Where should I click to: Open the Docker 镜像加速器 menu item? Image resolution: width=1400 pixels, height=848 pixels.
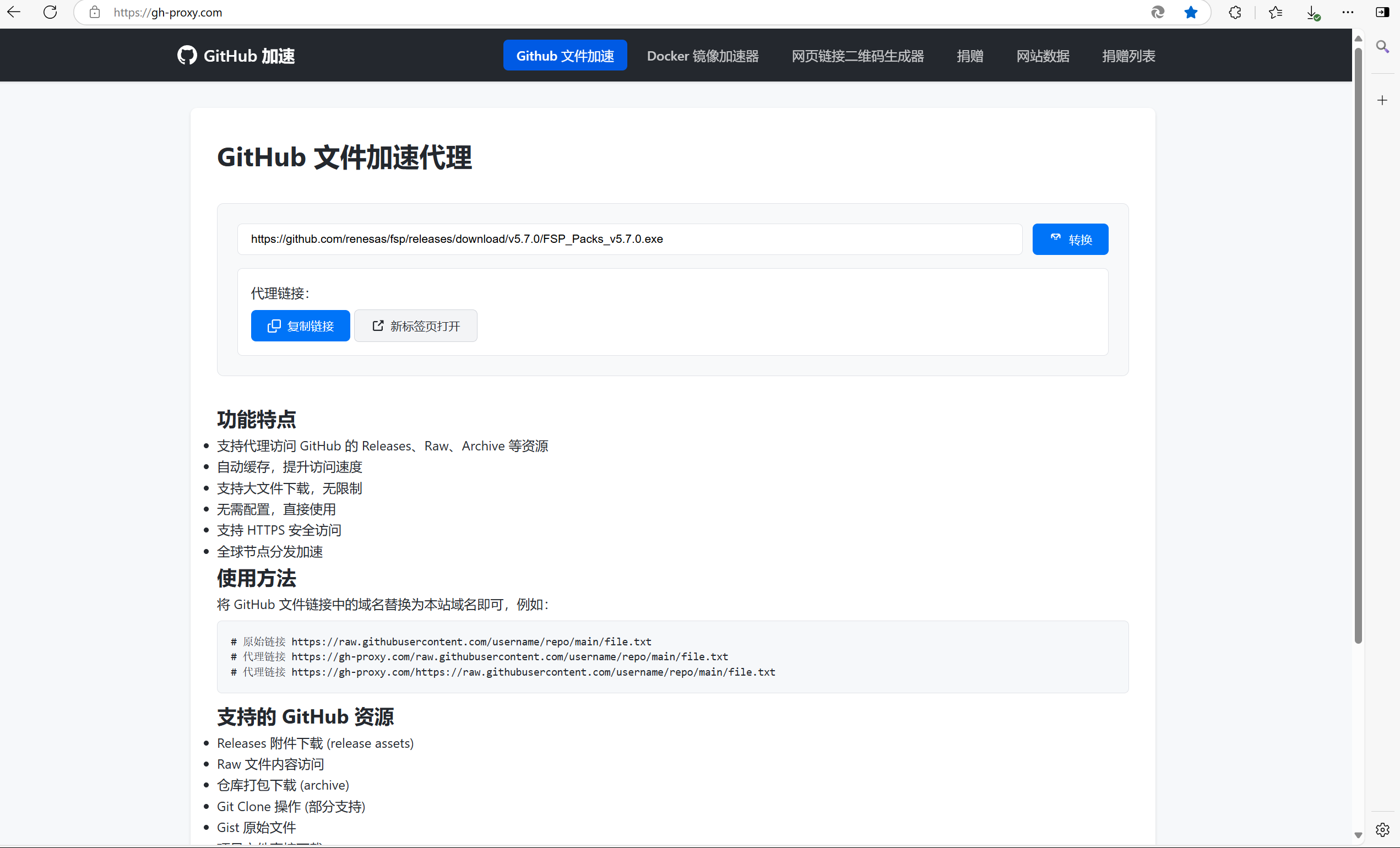[x=702, y=56]
